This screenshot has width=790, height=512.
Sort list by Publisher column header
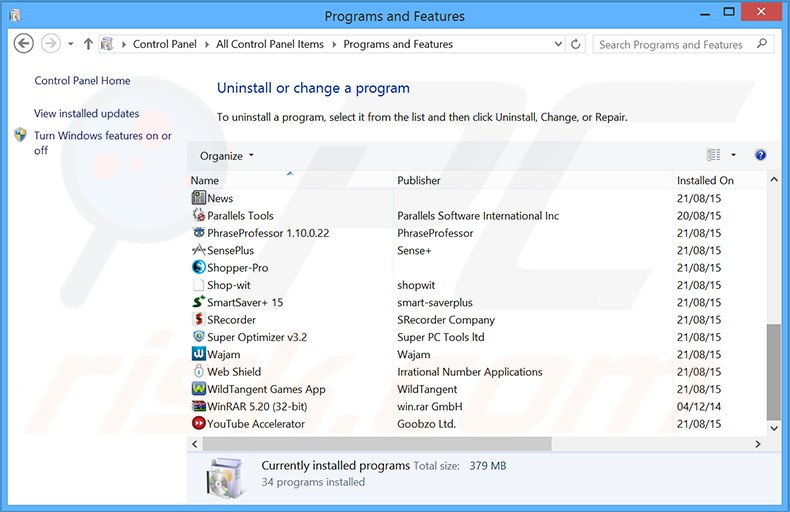pos(533,180)
